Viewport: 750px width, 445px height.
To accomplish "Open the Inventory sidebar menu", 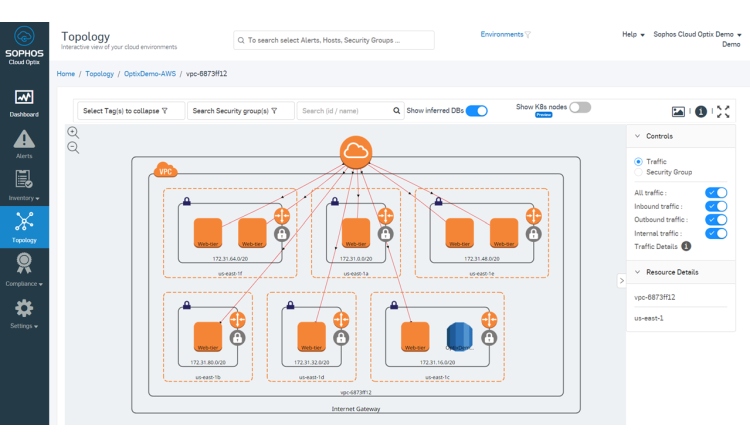I will click(24, 185).
